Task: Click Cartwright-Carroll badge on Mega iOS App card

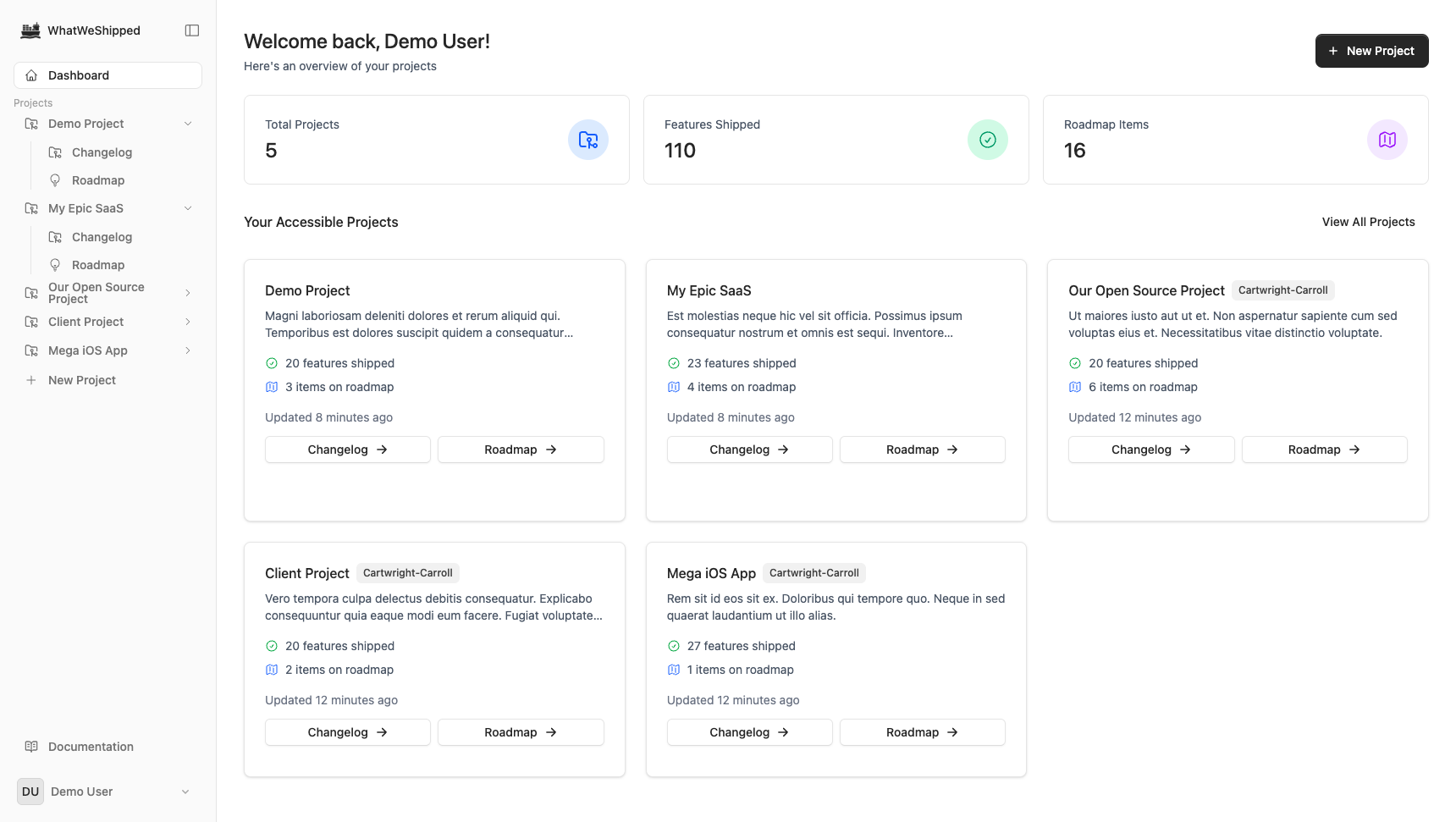Action: point(813,573)
